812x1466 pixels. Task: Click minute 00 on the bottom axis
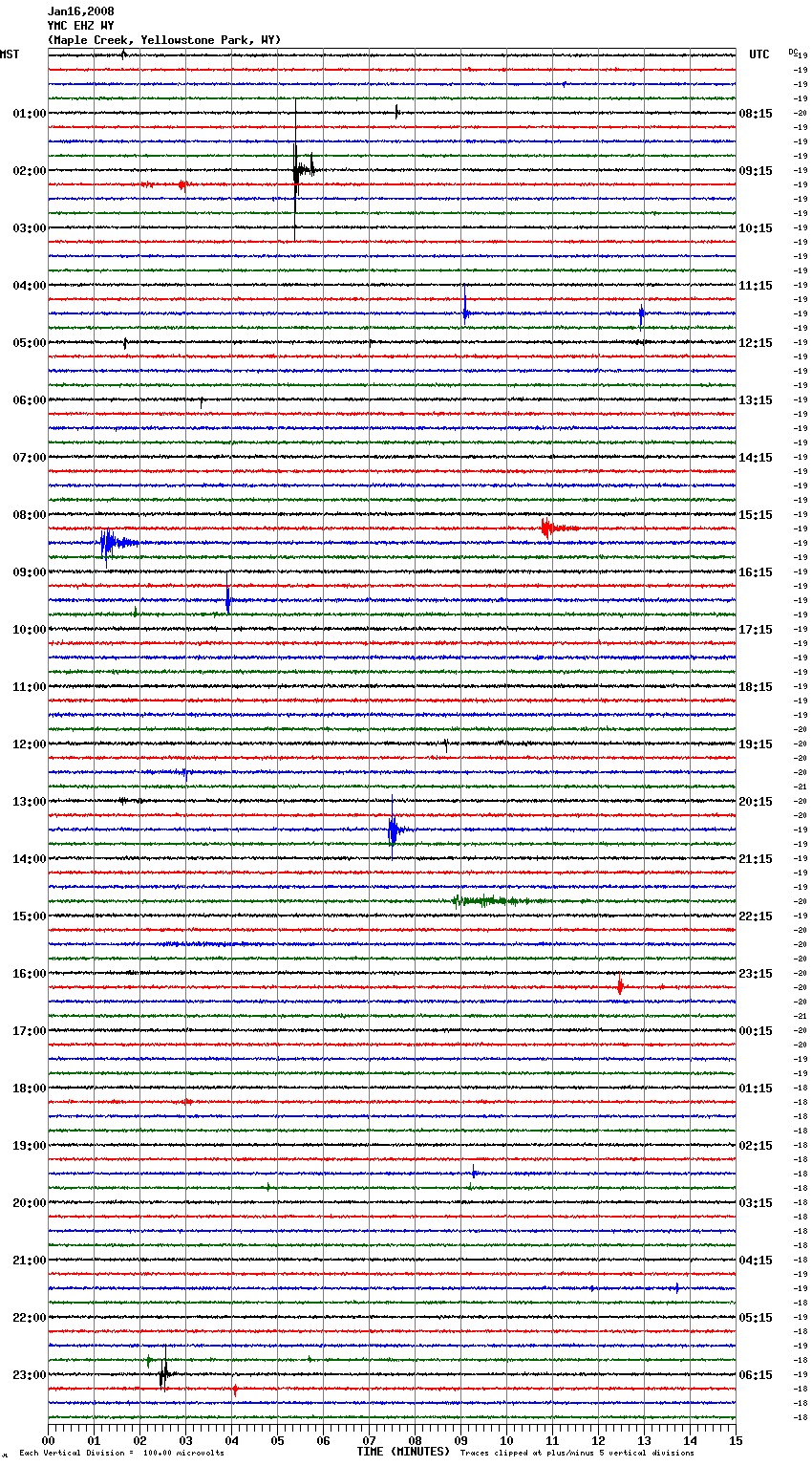[48, 1440]
